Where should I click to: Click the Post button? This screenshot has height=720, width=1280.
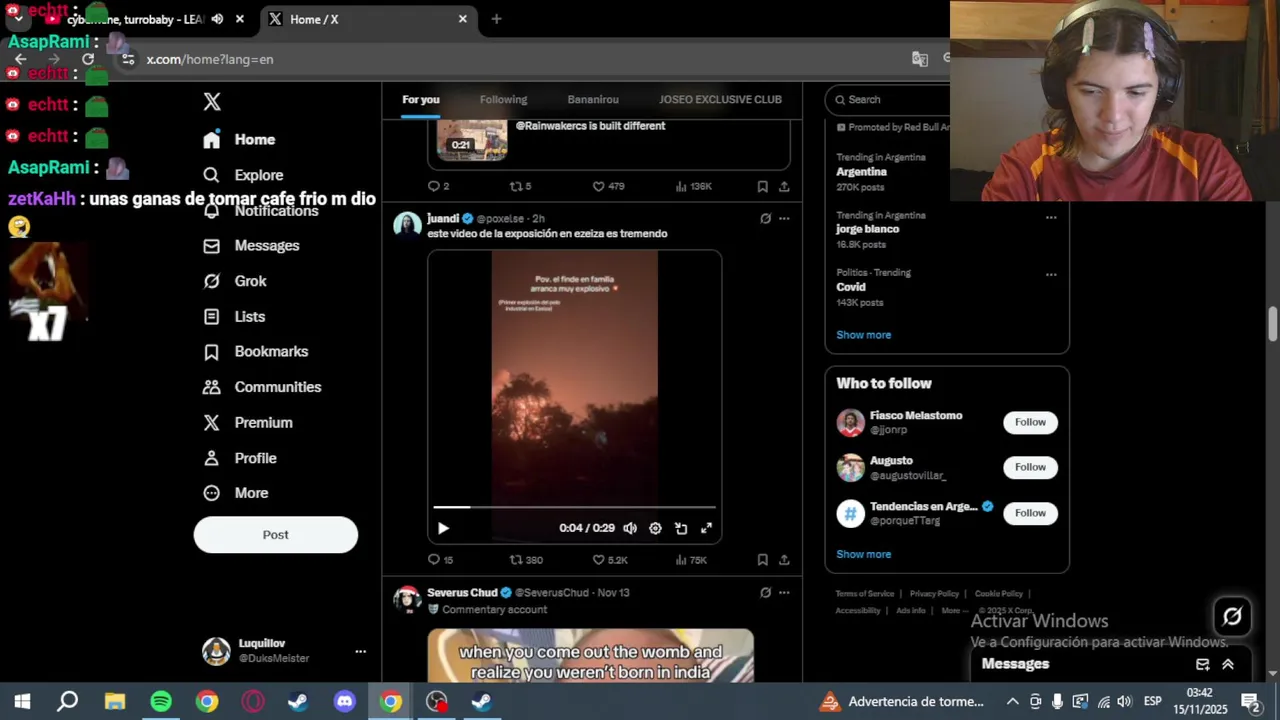275,535
